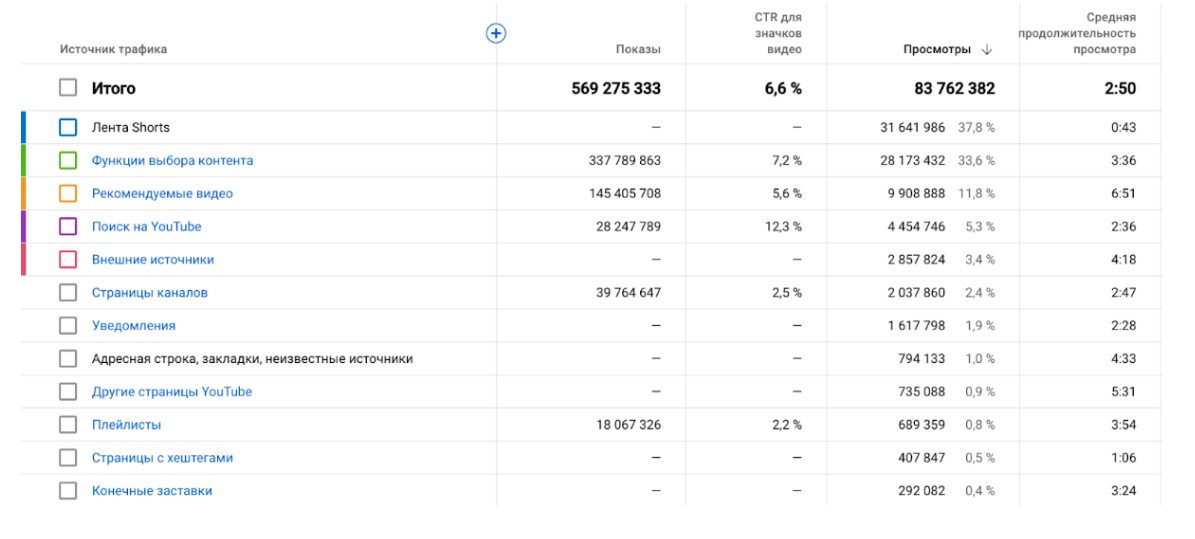Open the Уведомления link
Screen dimensions: 1195x539
tap(133, 326)
